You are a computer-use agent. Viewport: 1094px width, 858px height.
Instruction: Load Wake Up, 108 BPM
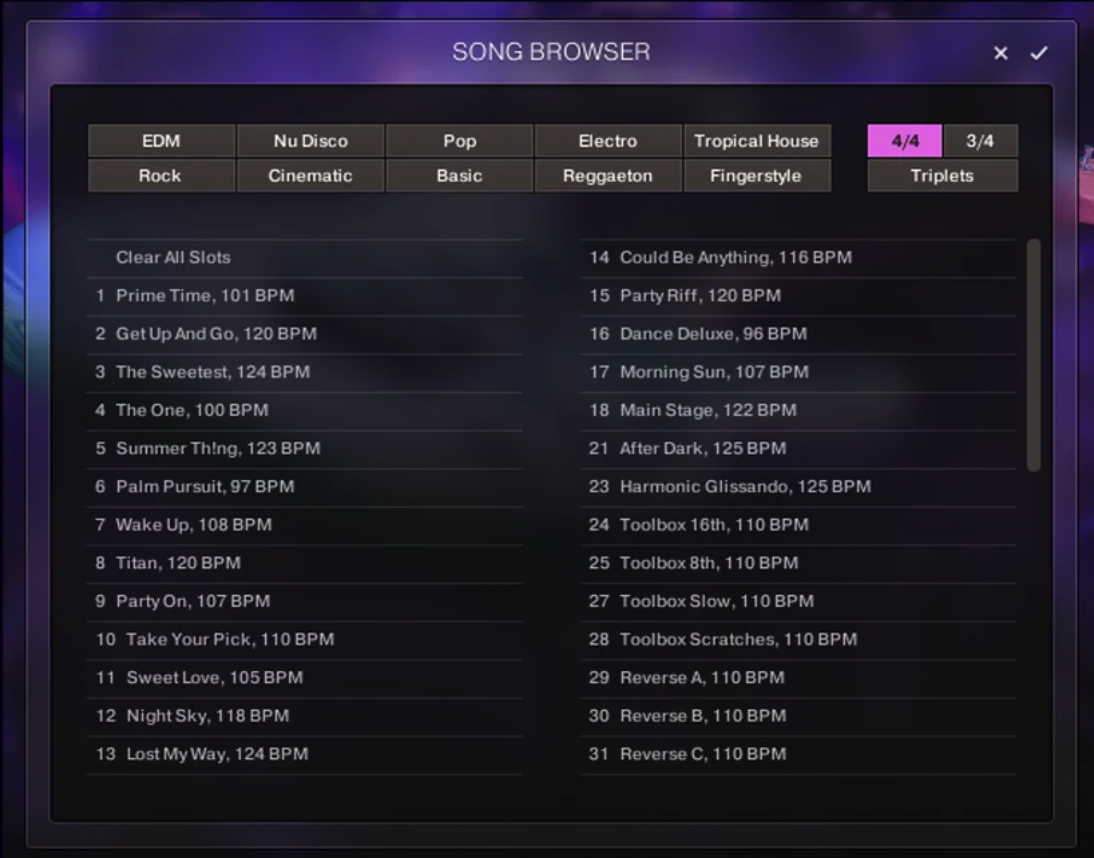[305, 525]
